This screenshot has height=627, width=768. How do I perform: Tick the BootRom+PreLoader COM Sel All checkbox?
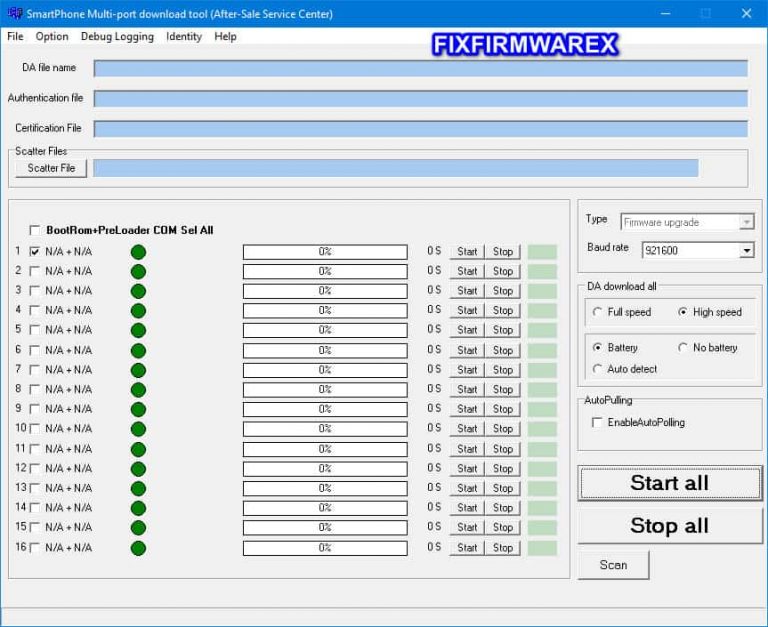point(35,230)
